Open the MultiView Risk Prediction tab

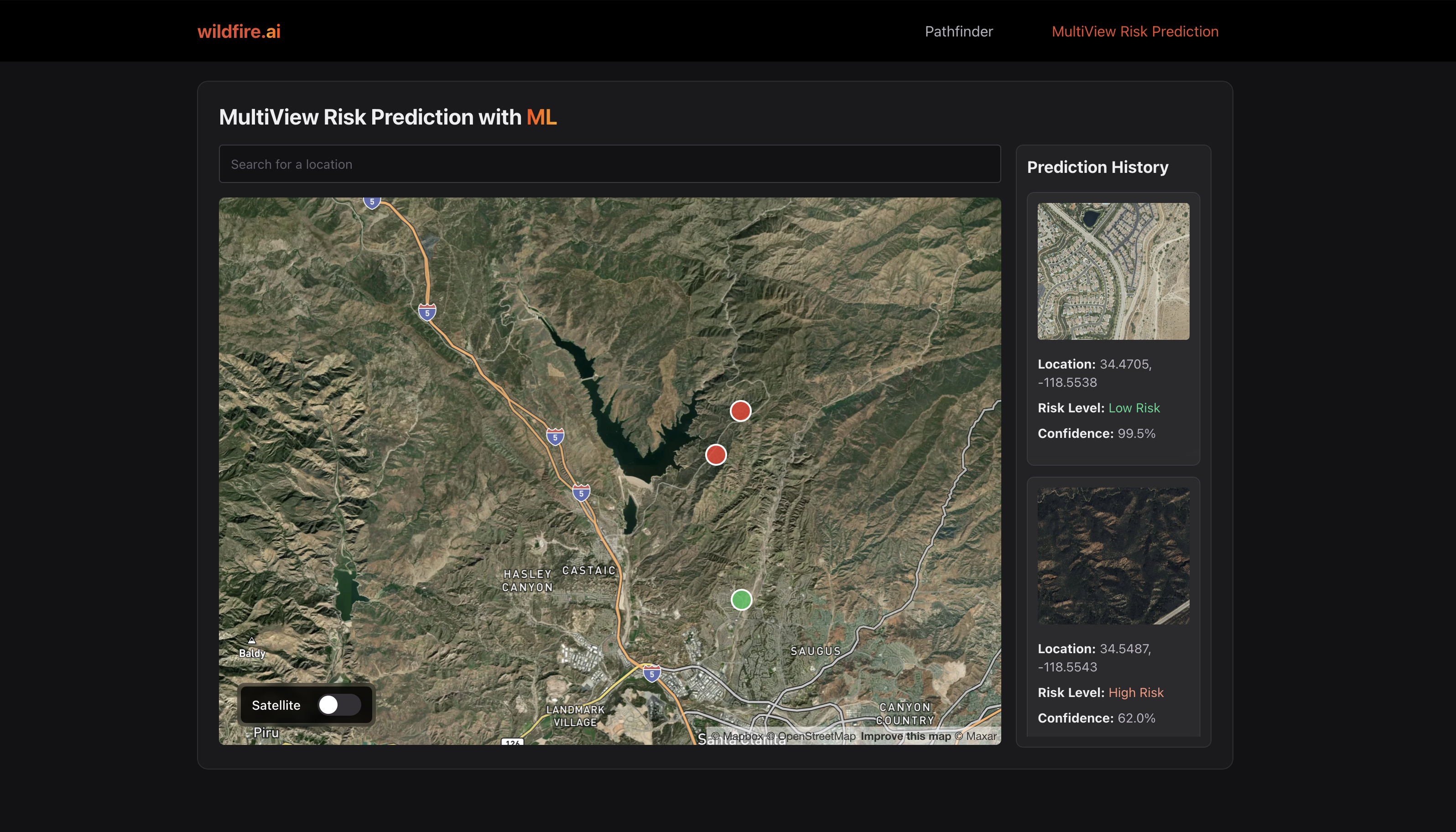[x=1134, y=31]
